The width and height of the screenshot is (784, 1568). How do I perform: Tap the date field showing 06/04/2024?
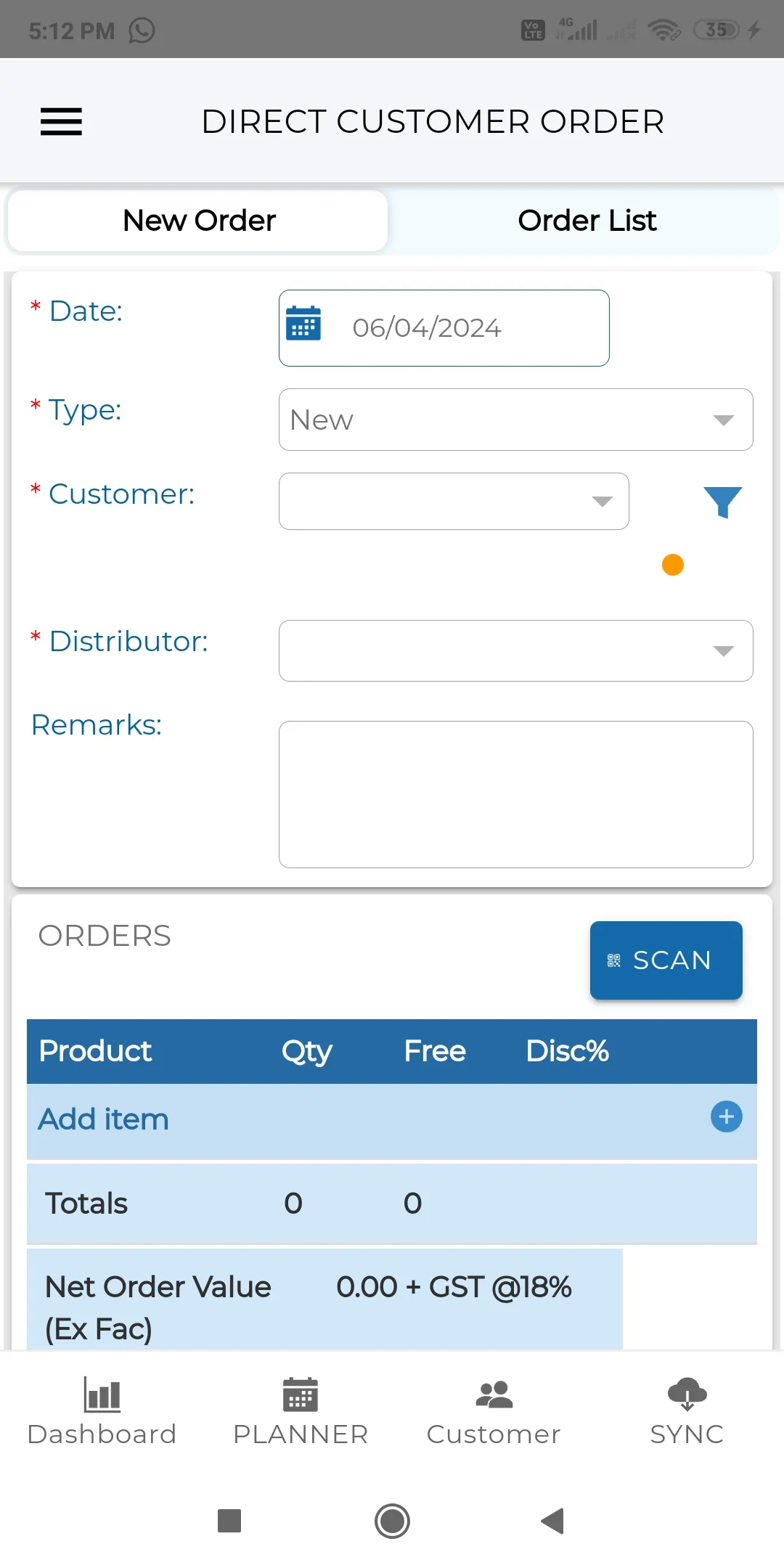(444, 328)
